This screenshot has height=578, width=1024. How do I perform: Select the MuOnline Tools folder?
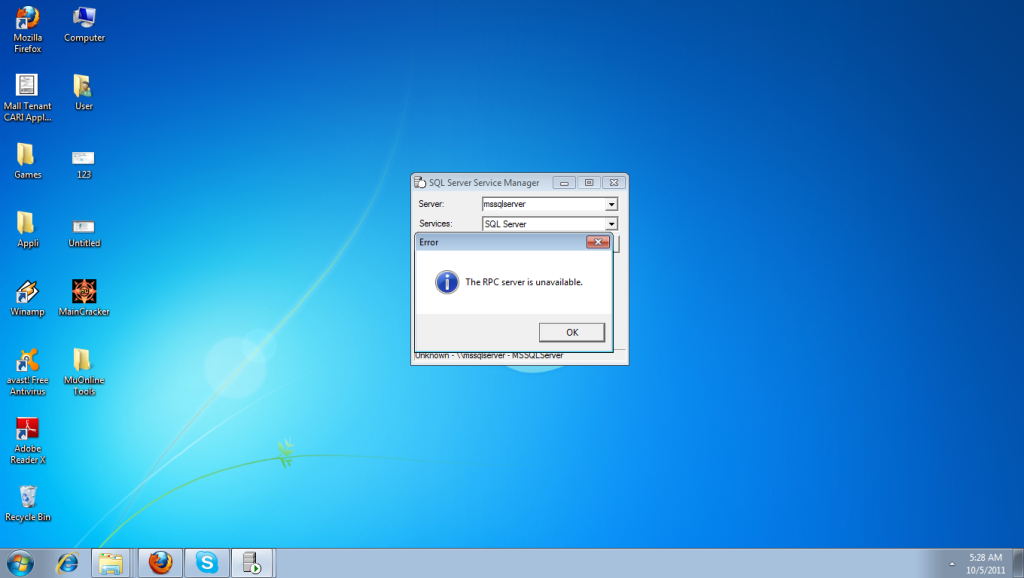(84, 372)
